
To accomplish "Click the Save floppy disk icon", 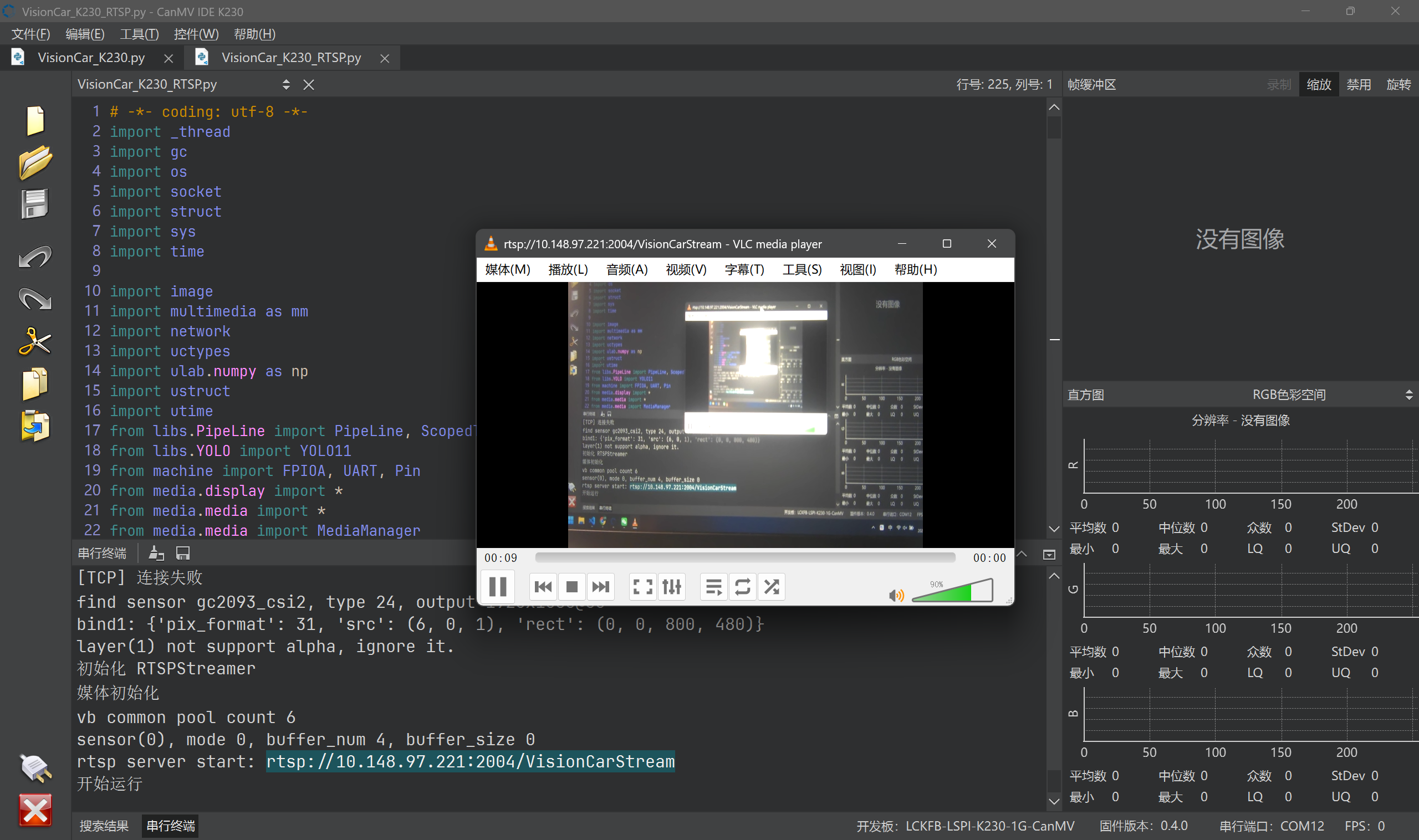I will pos(35,204).
